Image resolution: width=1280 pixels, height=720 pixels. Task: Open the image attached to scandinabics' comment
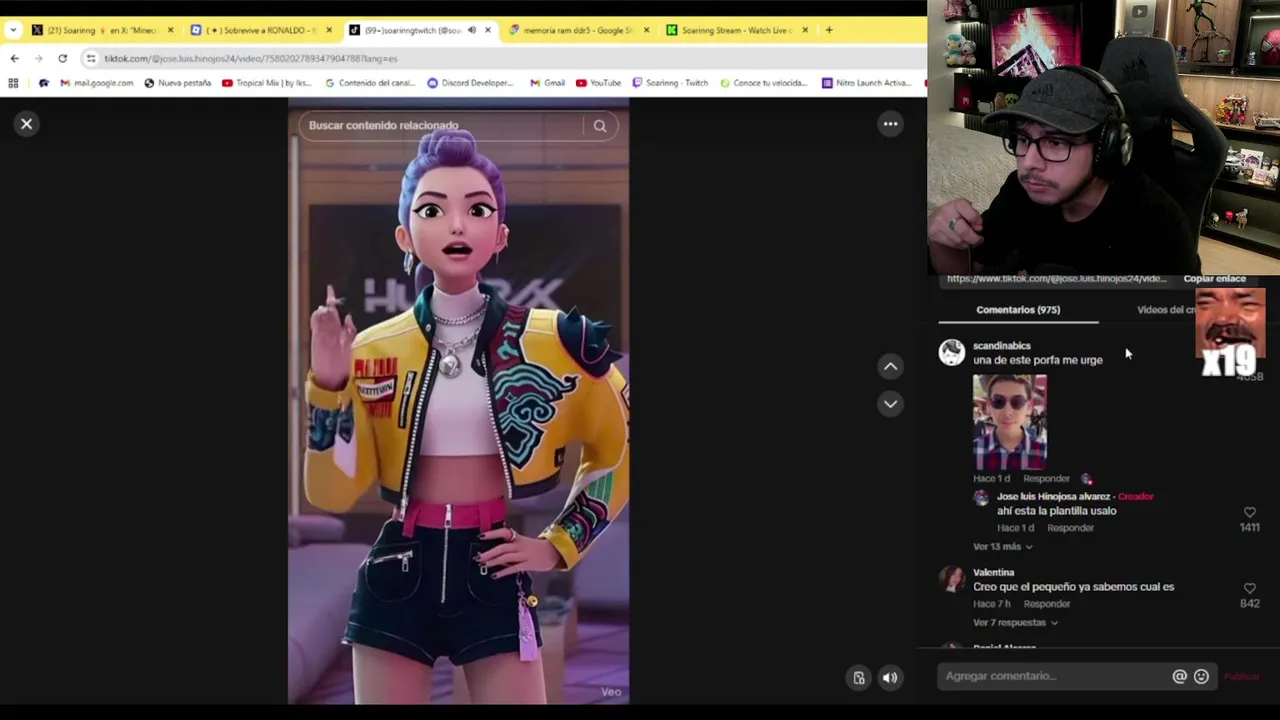1010,422
